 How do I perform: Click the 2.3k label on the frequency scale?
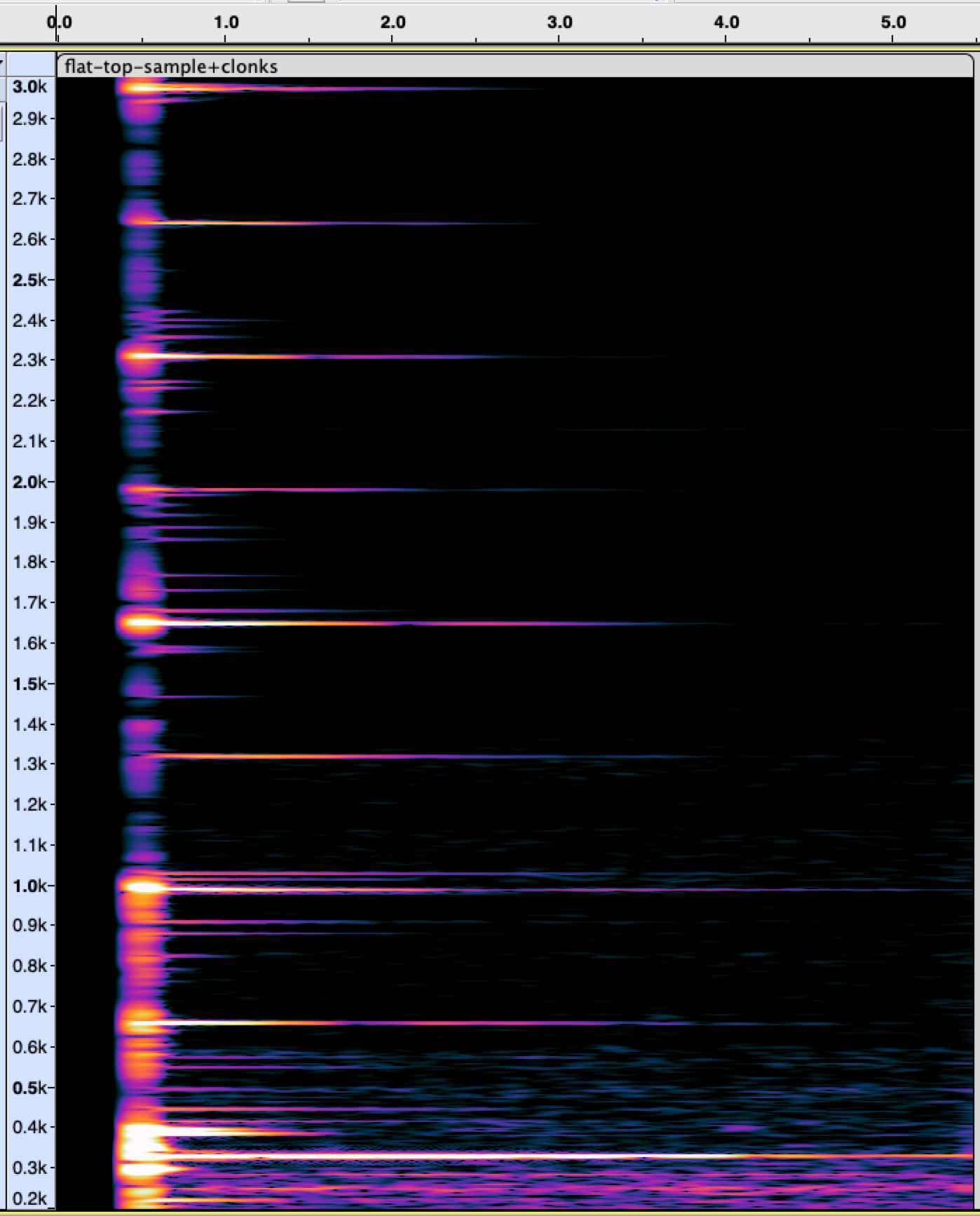click(29, 360)
